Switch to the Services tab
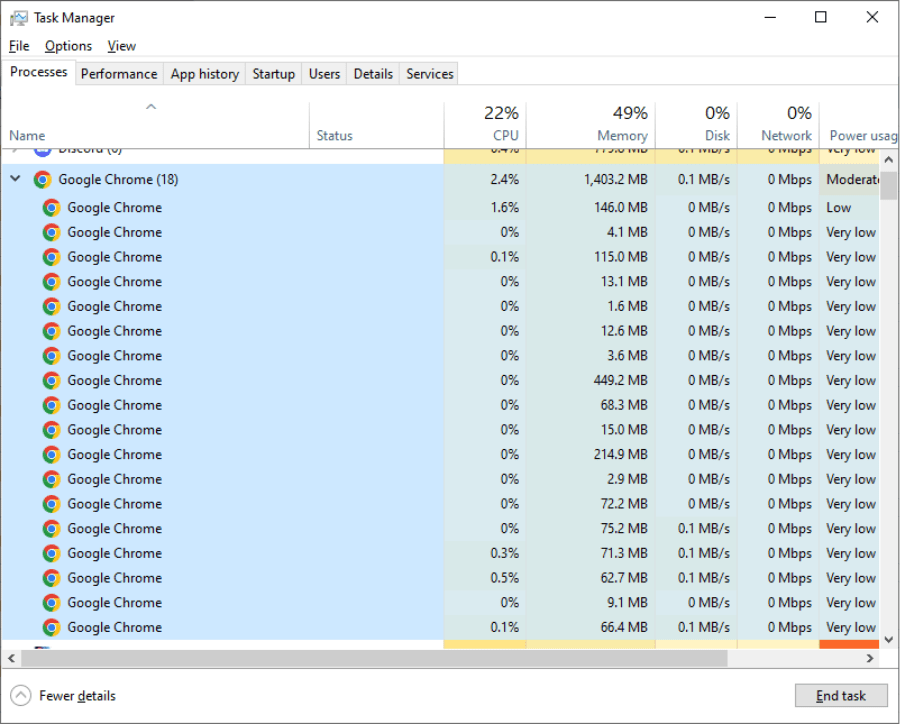Screen dimensions: 900x724 [429, 73]
